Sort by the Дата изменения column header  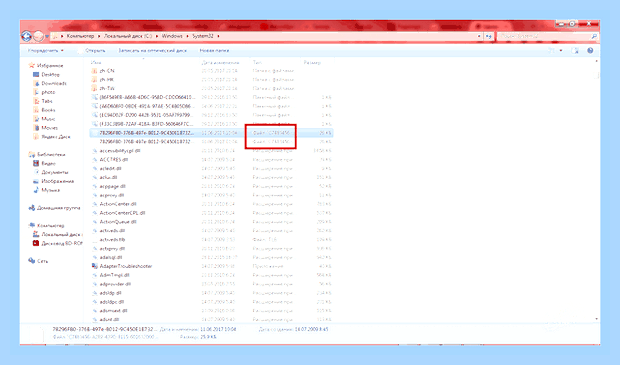[x=220, y=62]
